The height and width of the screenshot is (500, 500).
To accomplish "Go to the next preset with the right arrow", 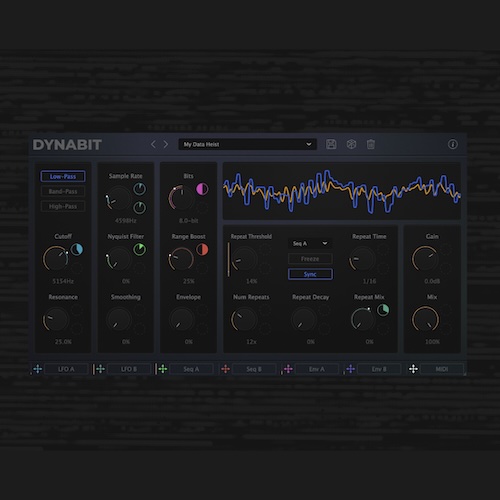I will click(166, 144).
